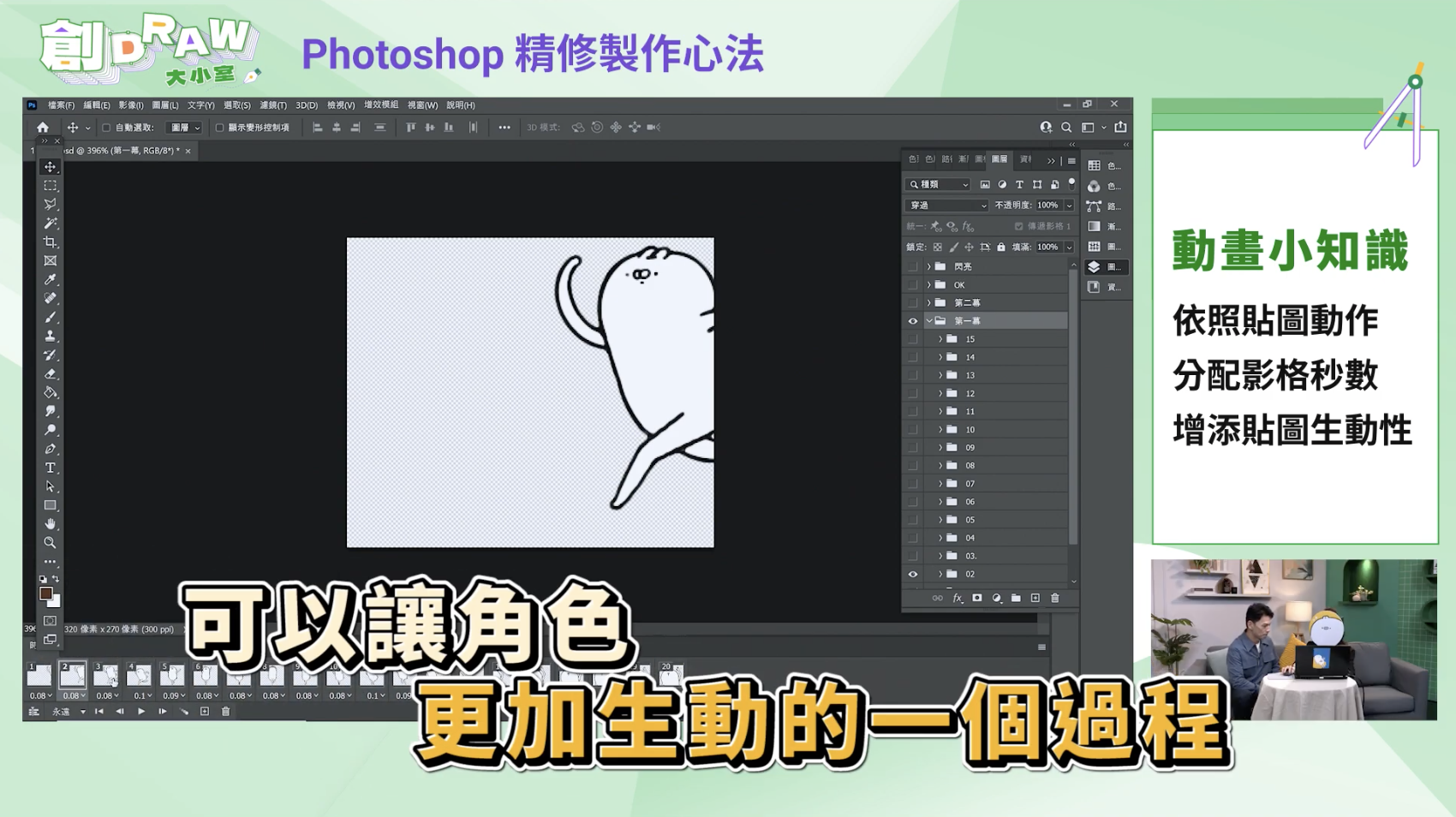Open the opacity 100% dropdown arrow
The image size is (1456, 817).
(x=1069, y=206)
